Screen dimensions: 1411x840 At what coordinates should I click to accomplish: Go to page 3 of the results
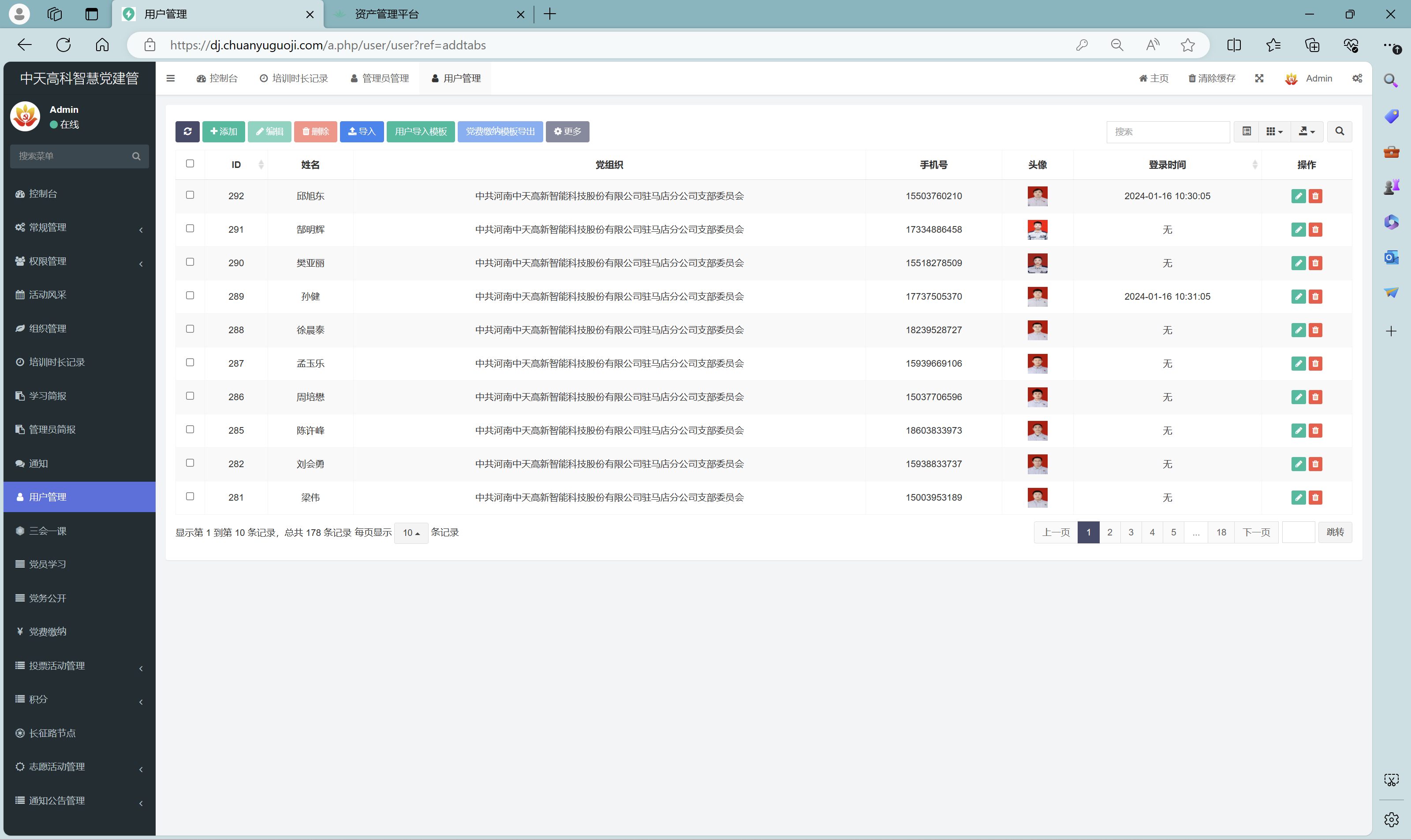coord(1131,532)
